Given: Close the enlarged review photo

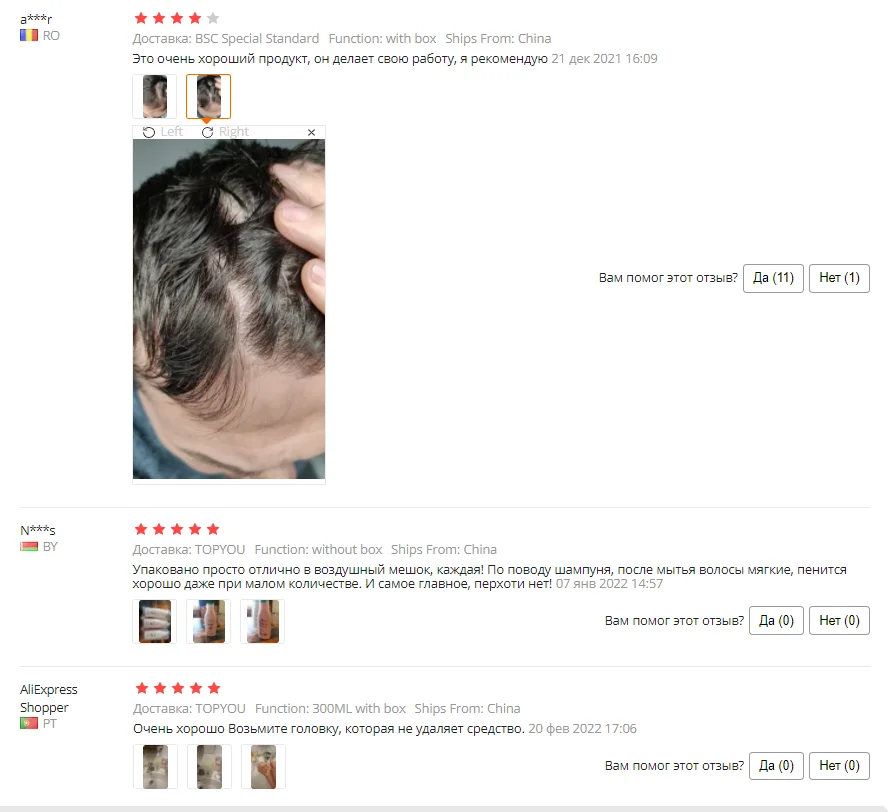Looking at the screenshot, I should (311, 132).
